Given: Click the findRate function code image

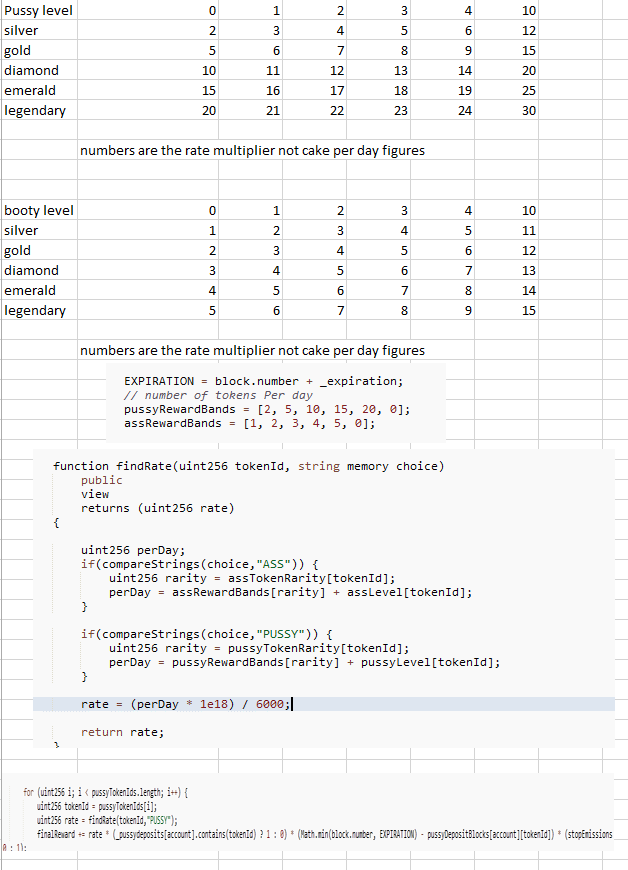Looking at the screenshot, I should pyautogui.click(x=324, y=598).
